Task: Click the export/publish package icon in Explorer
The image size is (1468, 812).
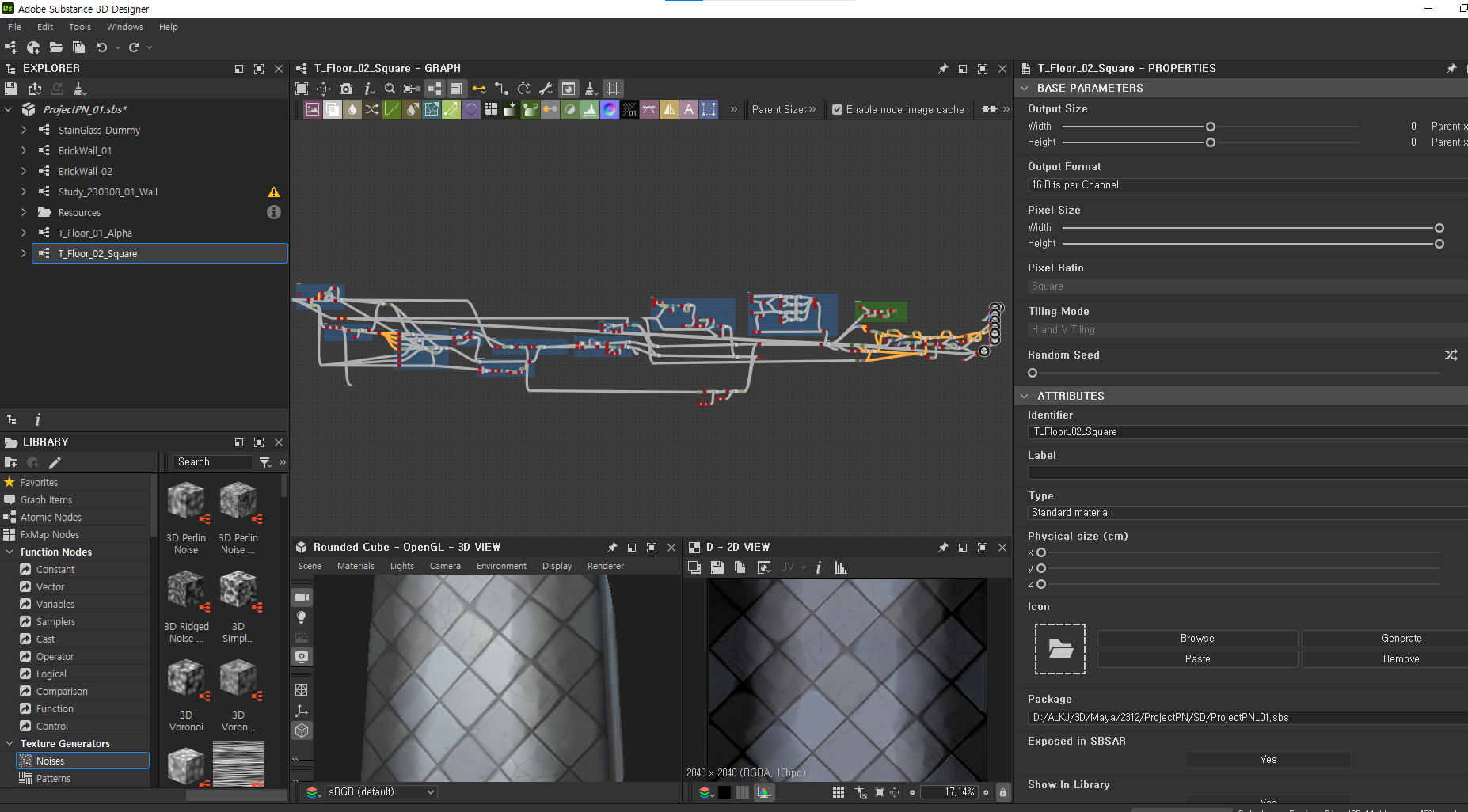Action: [35, 89]
